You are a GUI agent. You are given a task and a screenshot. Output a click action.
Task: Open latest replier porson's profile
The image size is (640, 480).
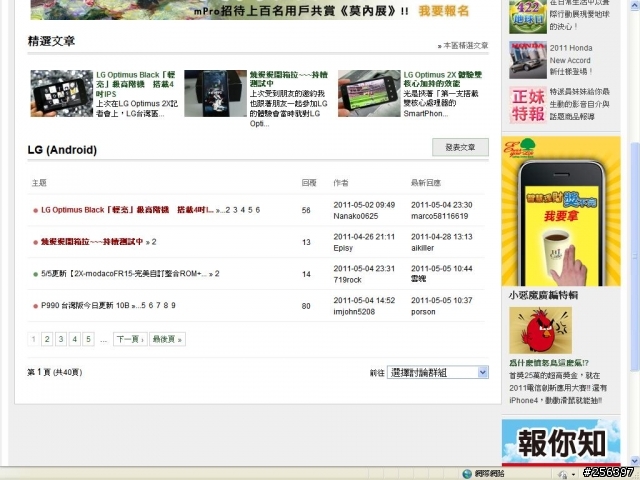pos(423,311)
